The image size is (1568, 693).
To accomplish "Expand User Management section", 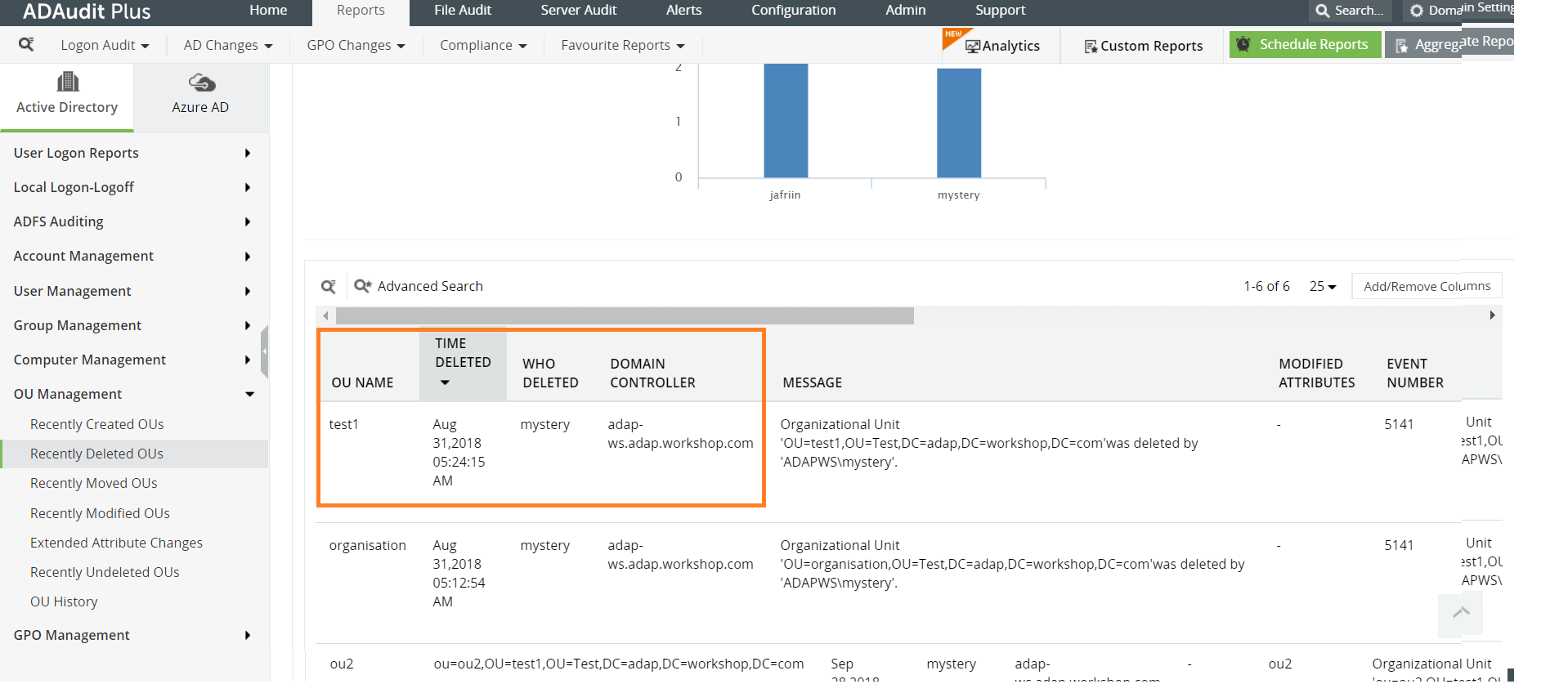I will tap(134, 291).
